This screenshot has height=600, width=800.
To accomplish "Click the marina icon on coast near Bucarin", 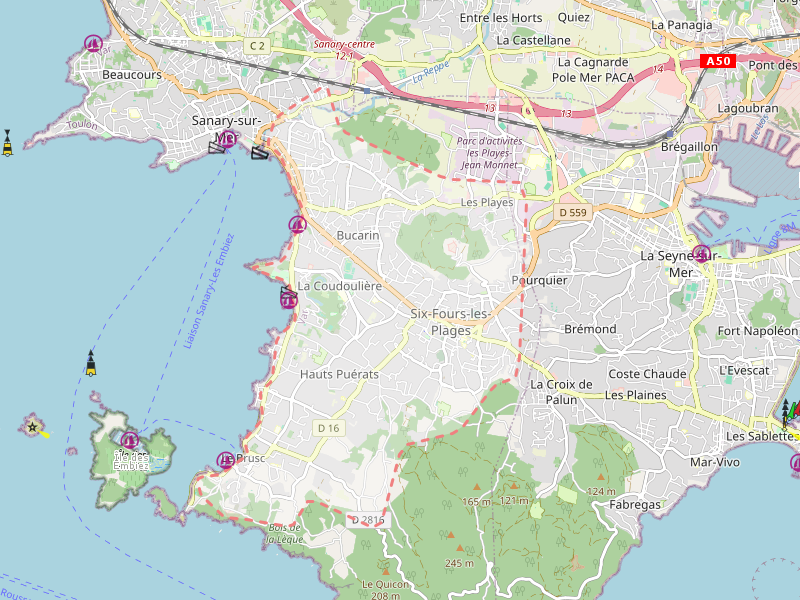I will [x=297, y=225].
